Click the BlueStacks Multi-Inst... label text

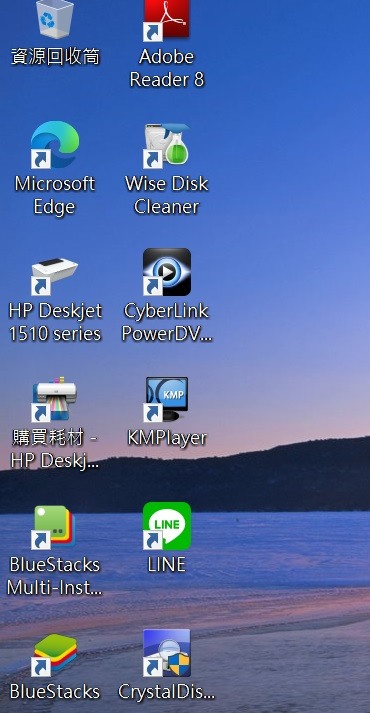55,577
